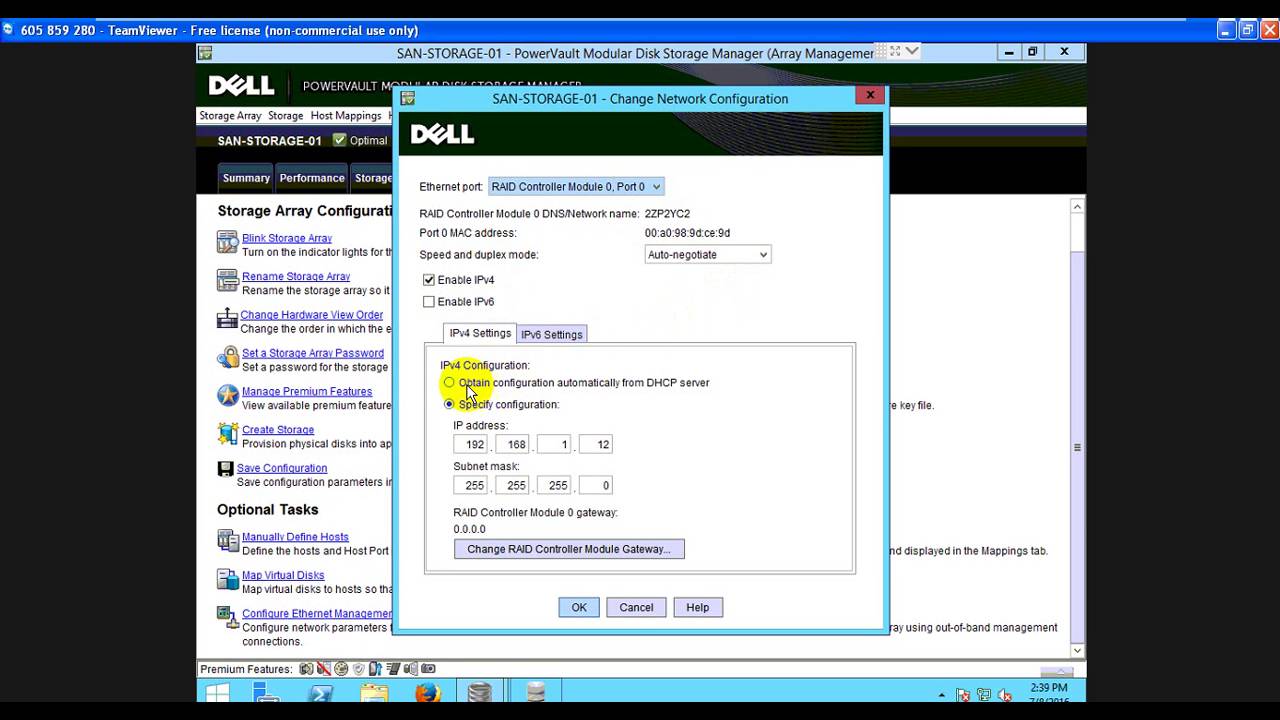Select the Specify configuration radio button
This screenshot has height=720, width=1280.
pyautogui.click(x=449, y=404)
